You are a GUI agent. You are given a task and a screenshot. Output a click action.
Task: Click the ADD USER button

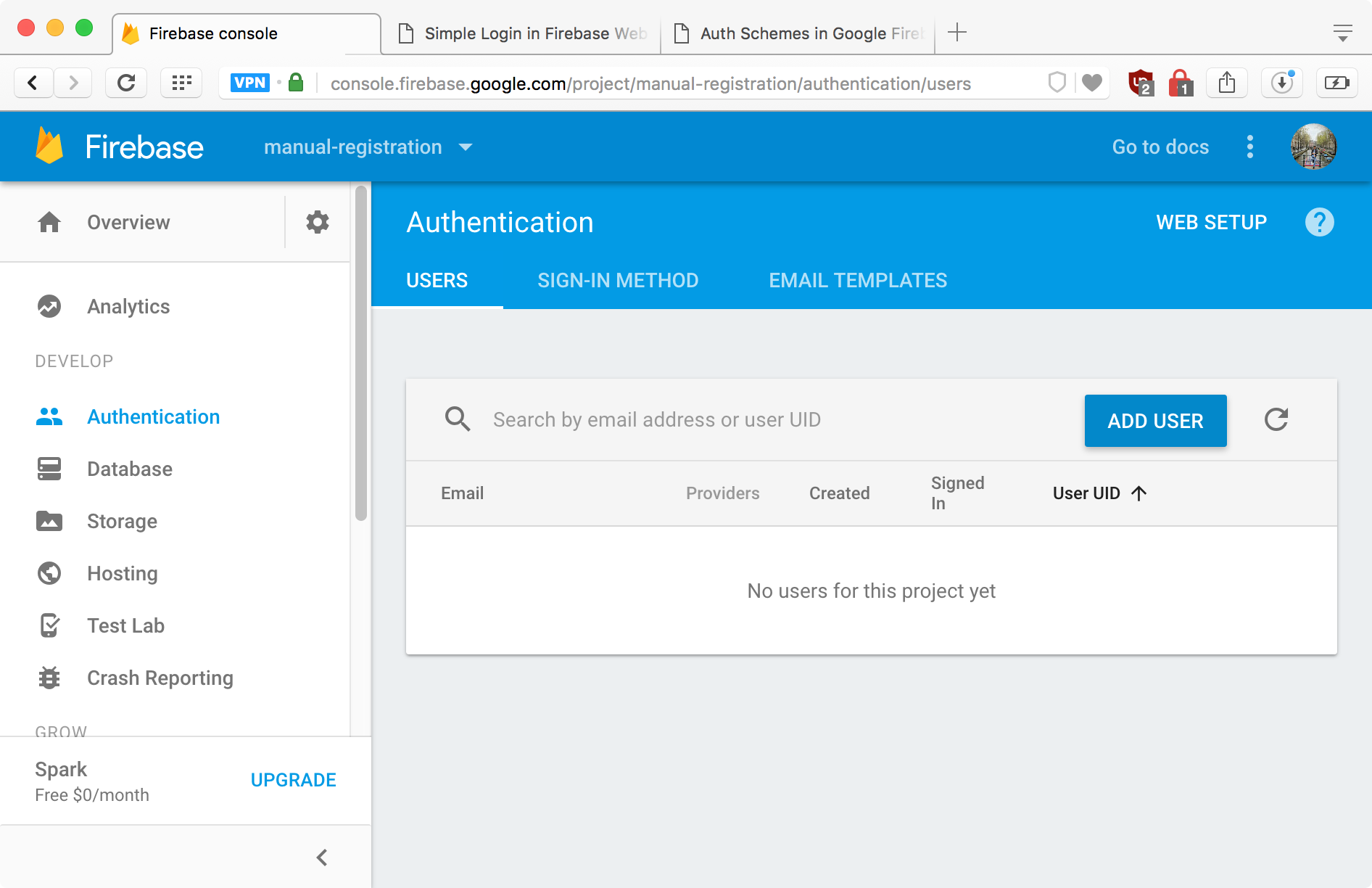[1155, 421]
